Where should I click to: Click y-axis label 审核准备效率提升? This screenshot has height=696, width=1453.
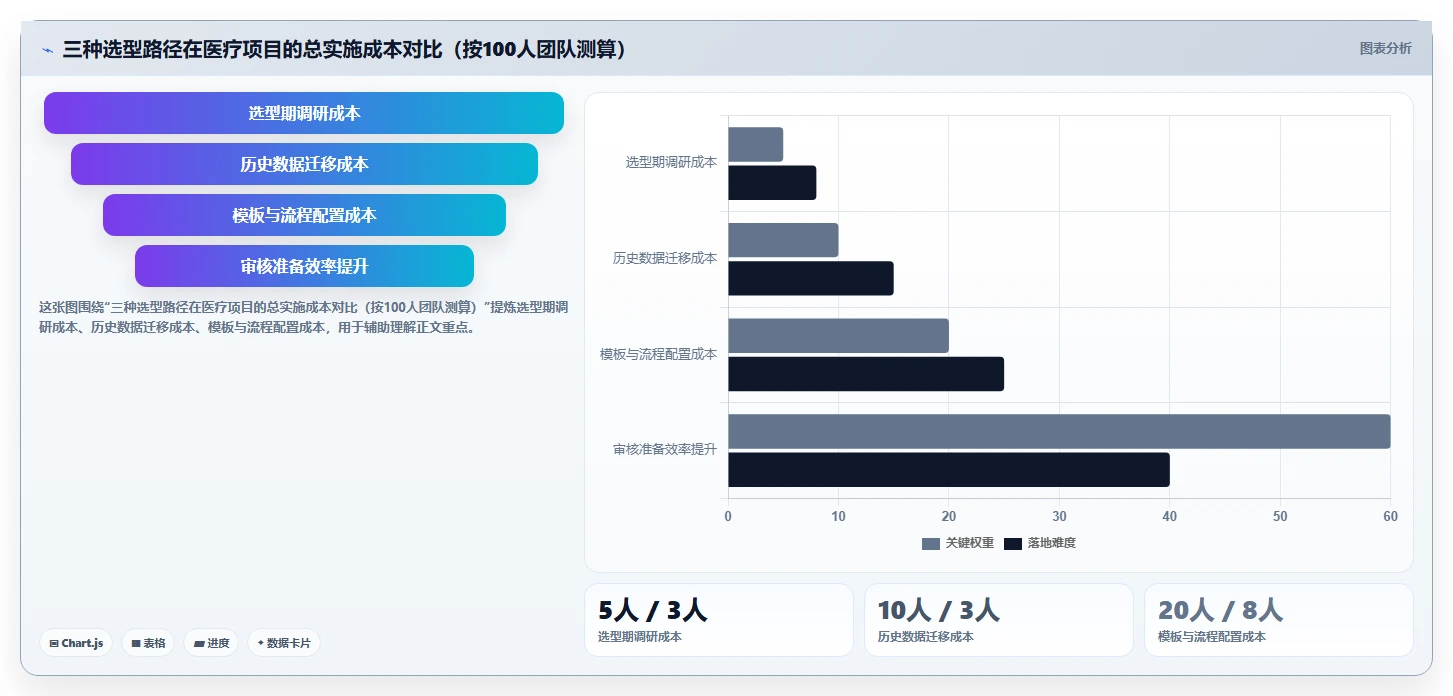point(665,450)
